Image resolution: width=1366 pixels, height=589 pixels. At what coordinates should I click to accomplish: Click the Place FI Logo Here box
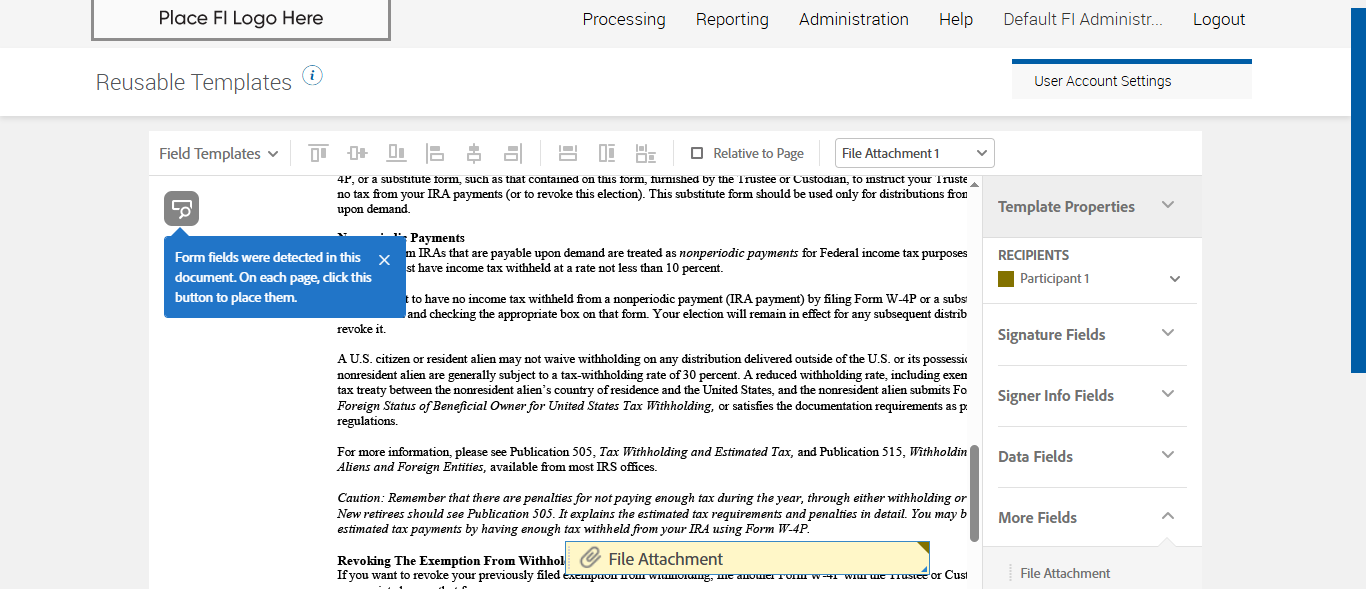241,19
